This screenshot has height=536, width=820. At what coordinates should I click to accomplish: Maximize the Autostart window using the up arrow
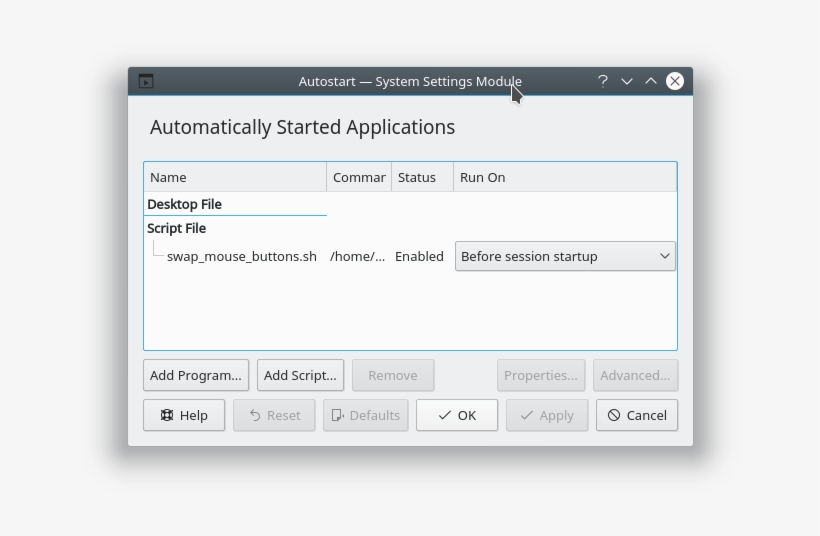click(651, 81)
